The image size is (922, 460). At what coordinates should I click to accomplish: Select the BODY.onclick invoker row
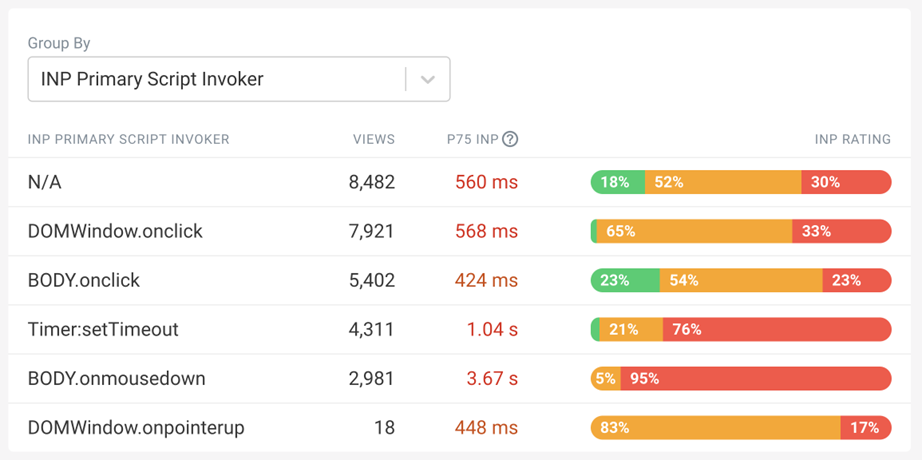84,280
